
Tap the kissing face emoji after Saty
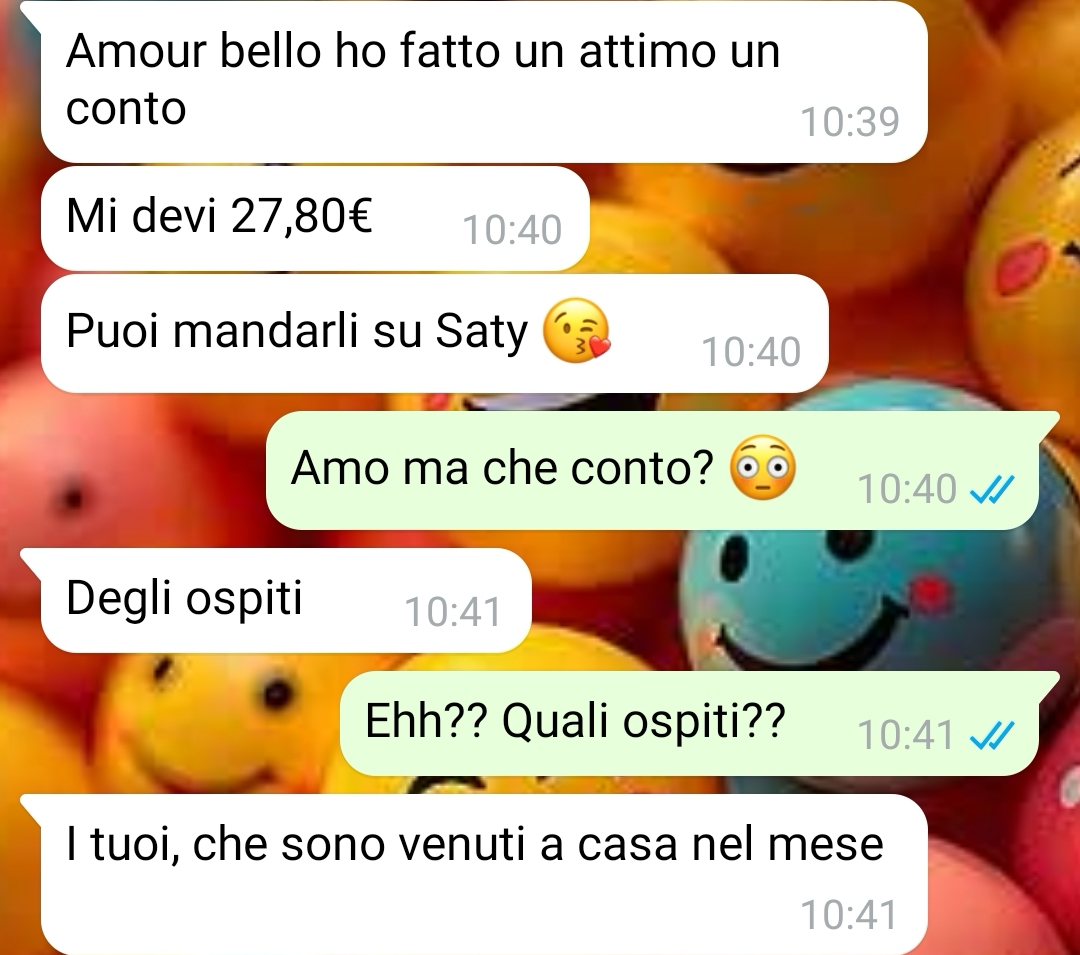point(577,331)
